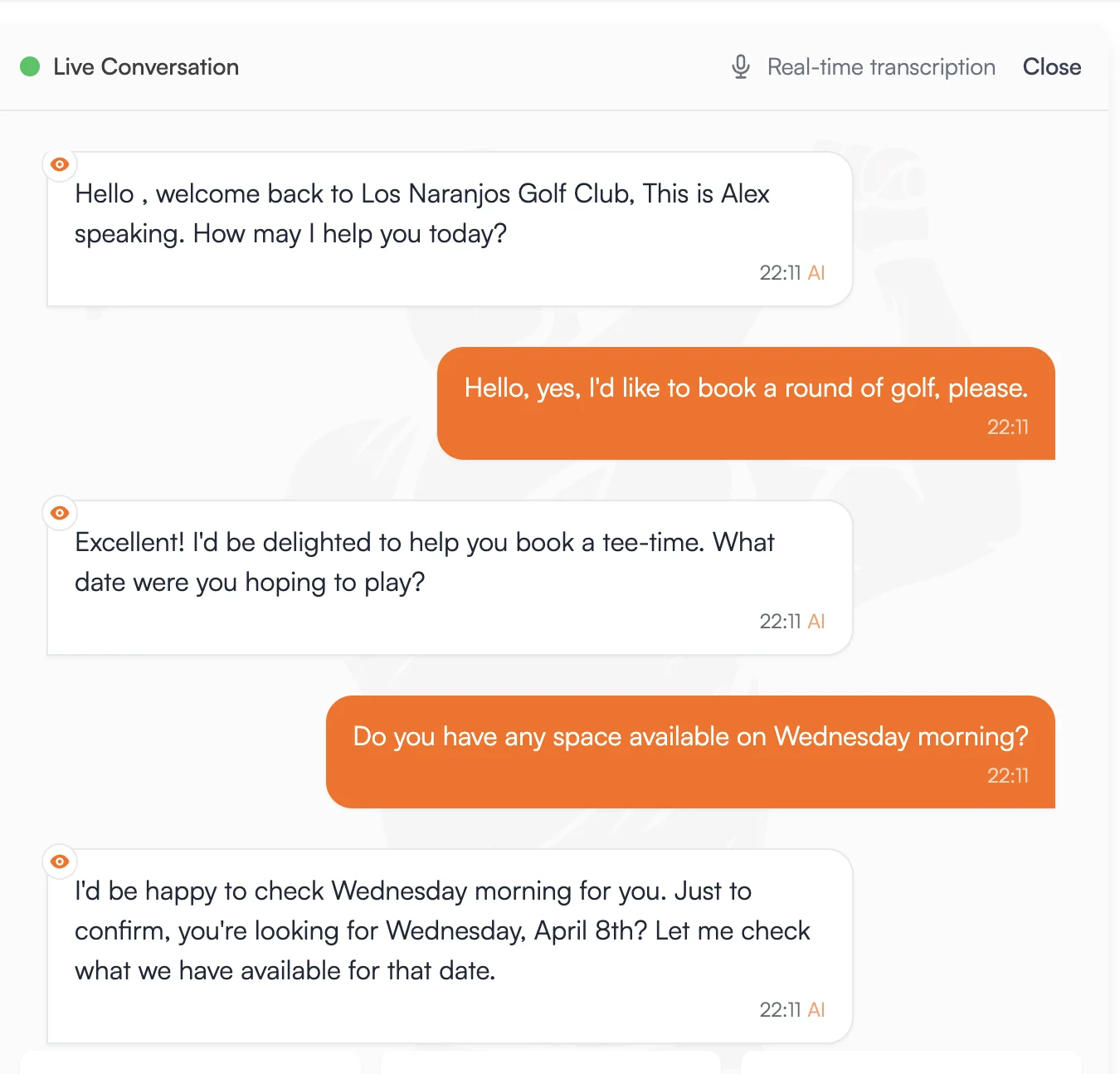This screenshot has height=1074, width=1120.
Task: Click the bottom-left card below the conversation
Action: pos(190,1062)
